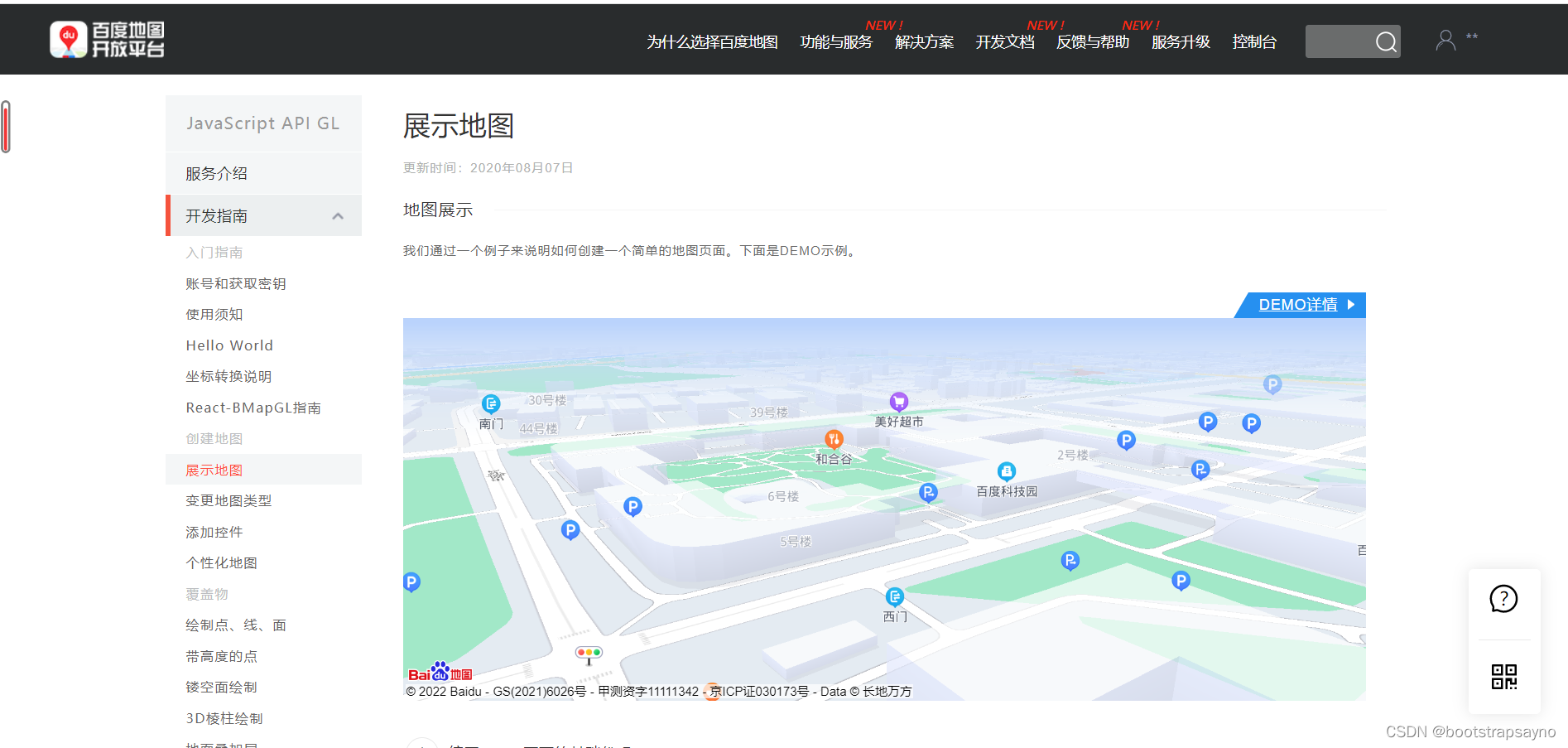Viewport: 1568px width, 748px height.
Task: Click the 美好超市 shopping marker
Action: (x=899, y=402)
